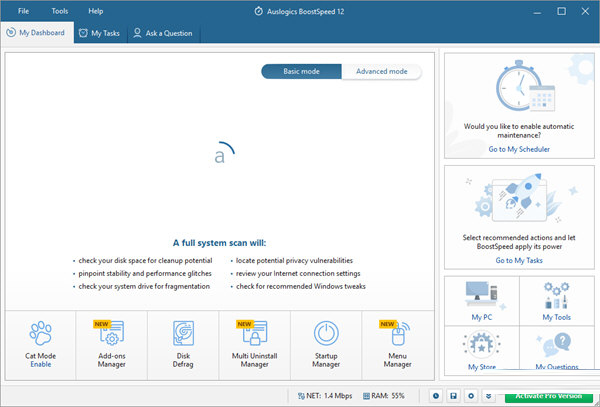
Task: Open Multi Uninstall Manager
Action: 255,333
